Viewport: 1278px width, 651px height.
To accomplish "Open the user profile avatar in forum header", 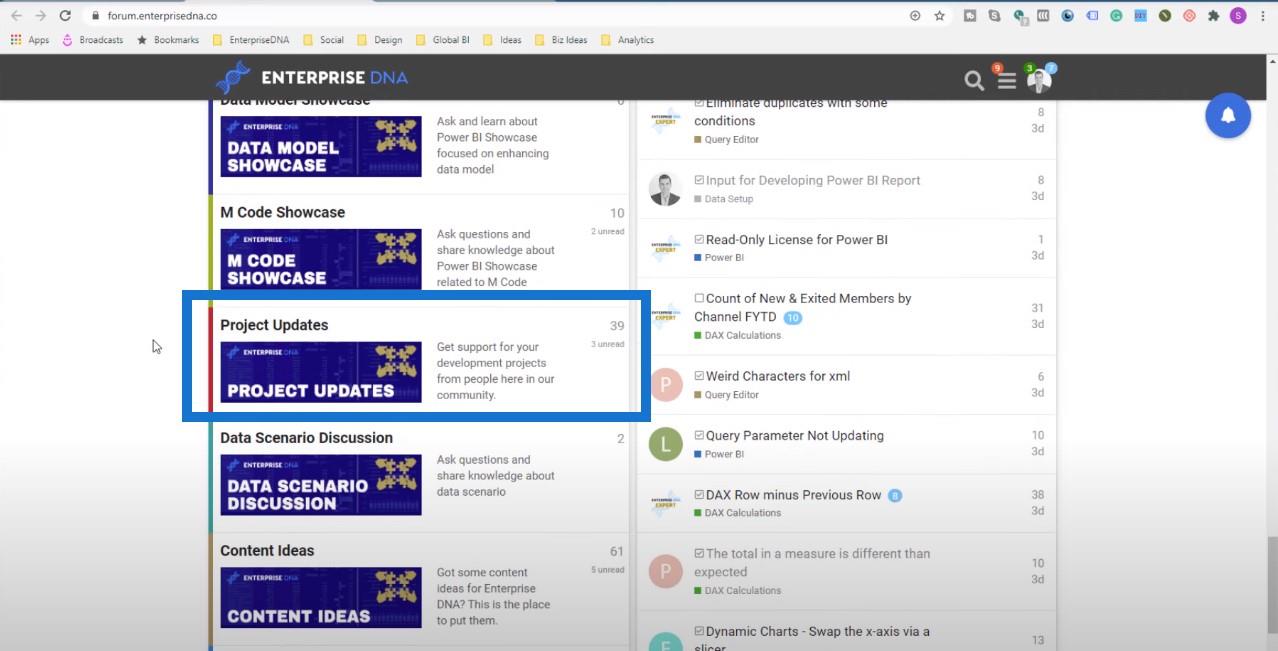I will 1039,80.
